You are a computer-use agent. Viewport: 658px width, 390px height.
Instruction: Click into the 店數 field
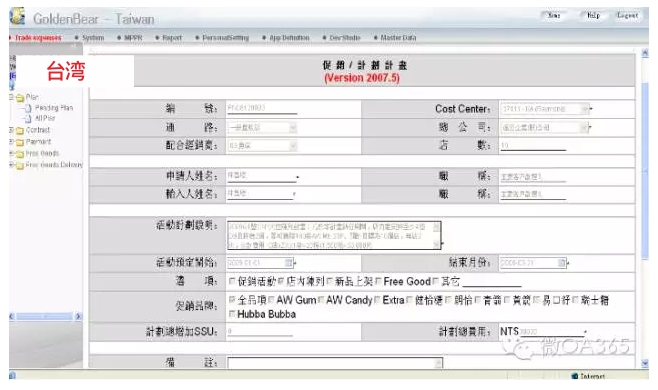pos(533,146)
